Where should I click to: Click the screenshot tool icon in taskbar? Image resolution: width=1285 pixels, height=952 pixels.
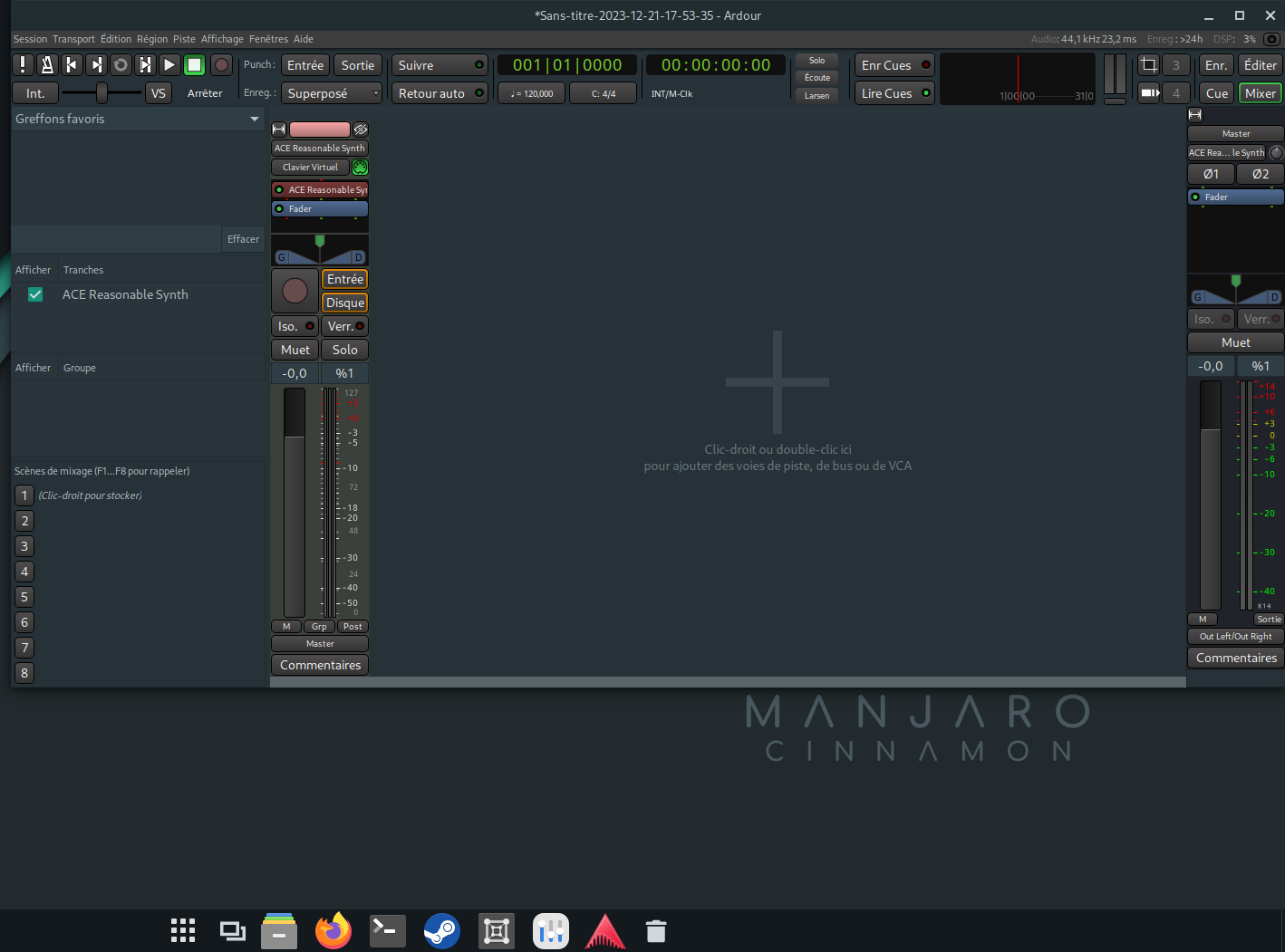[497, 930]
